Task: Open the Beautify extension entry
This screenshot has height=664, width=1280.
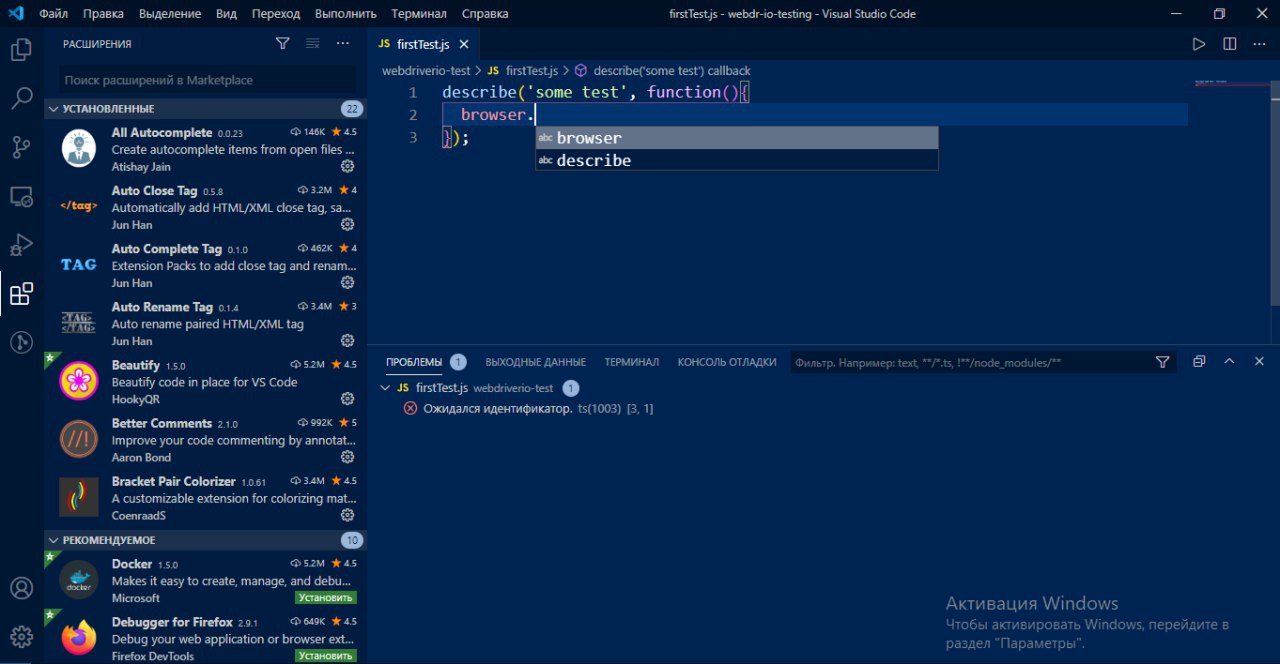Action: click(205, 381)
